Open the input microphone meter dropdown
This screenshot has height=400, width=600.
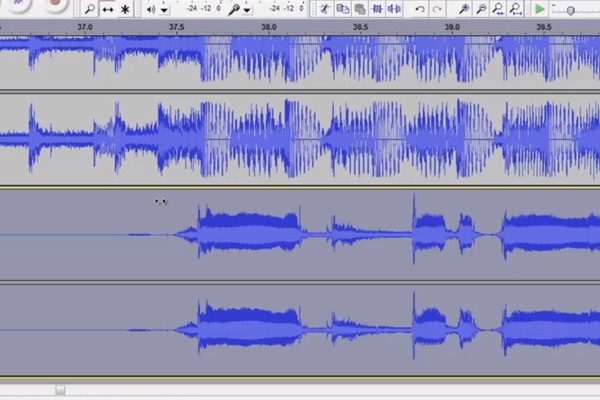[246, 10]
